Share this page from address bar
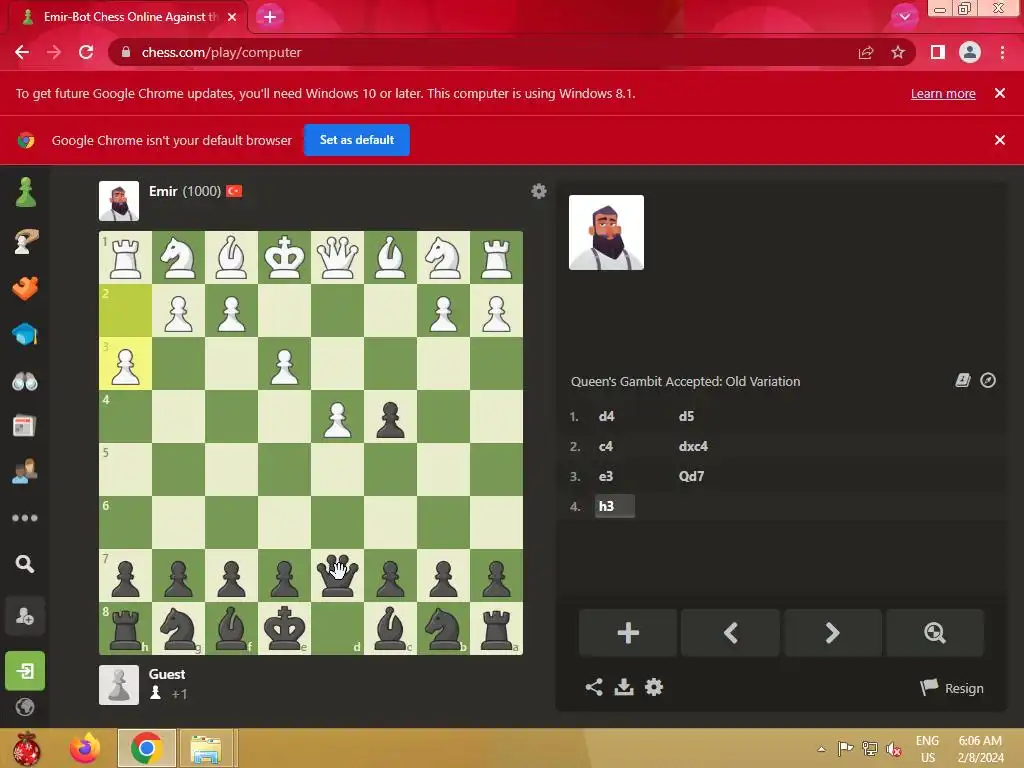 click(x=866, y=52)
